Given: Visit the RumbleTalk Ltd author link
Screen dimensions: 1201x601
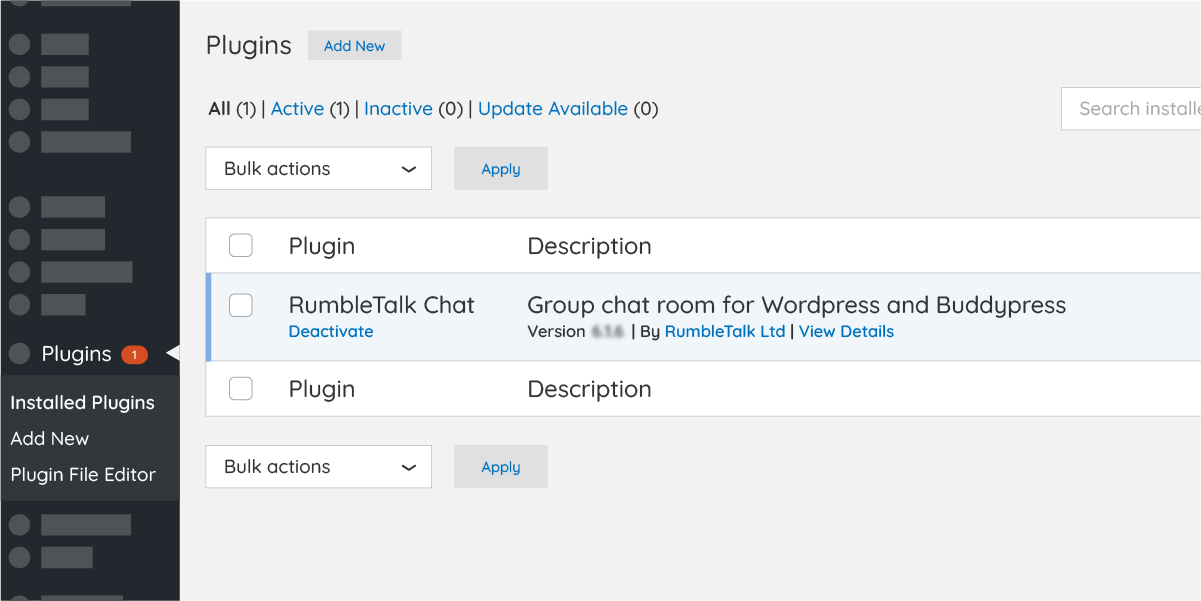Looking at the screenshot, I should (724, 331).
